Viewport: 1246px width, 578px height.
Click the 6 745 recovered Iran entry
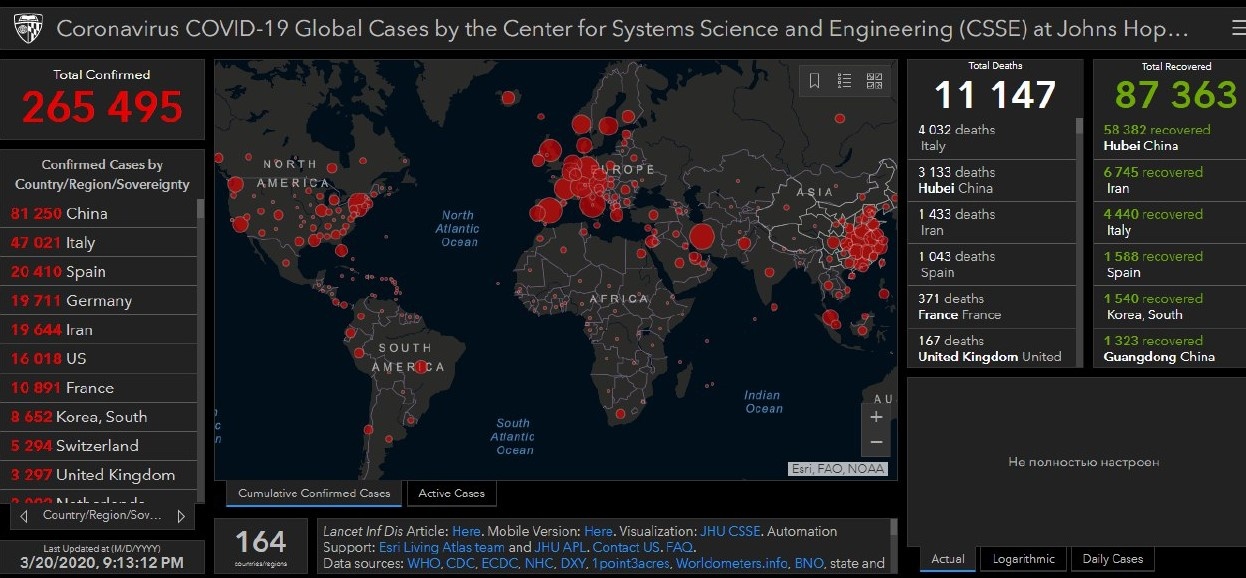tap(1168, 180)
